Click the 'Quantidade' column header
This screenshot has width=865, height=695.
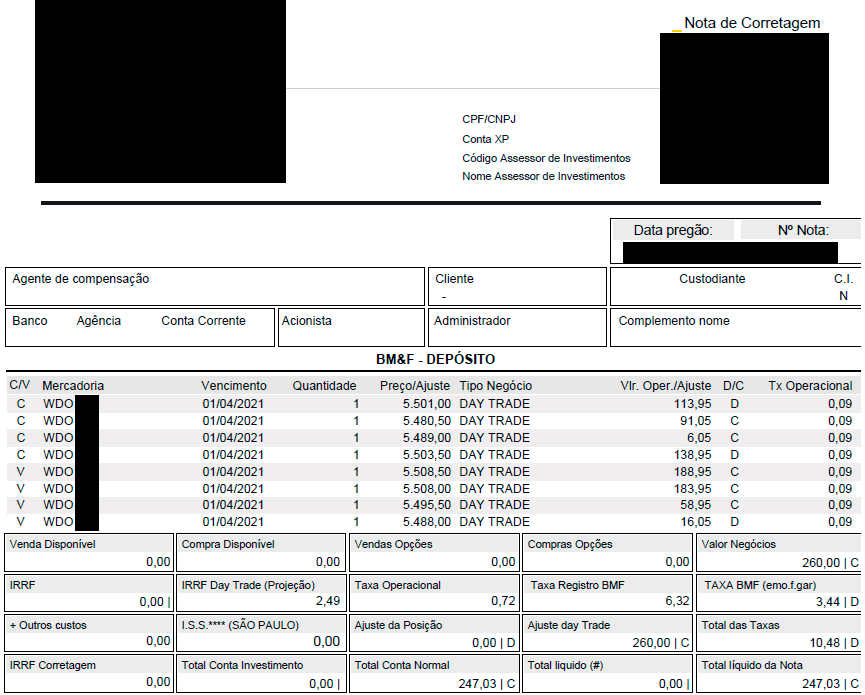pyautogui.click(x=324, y=386)
